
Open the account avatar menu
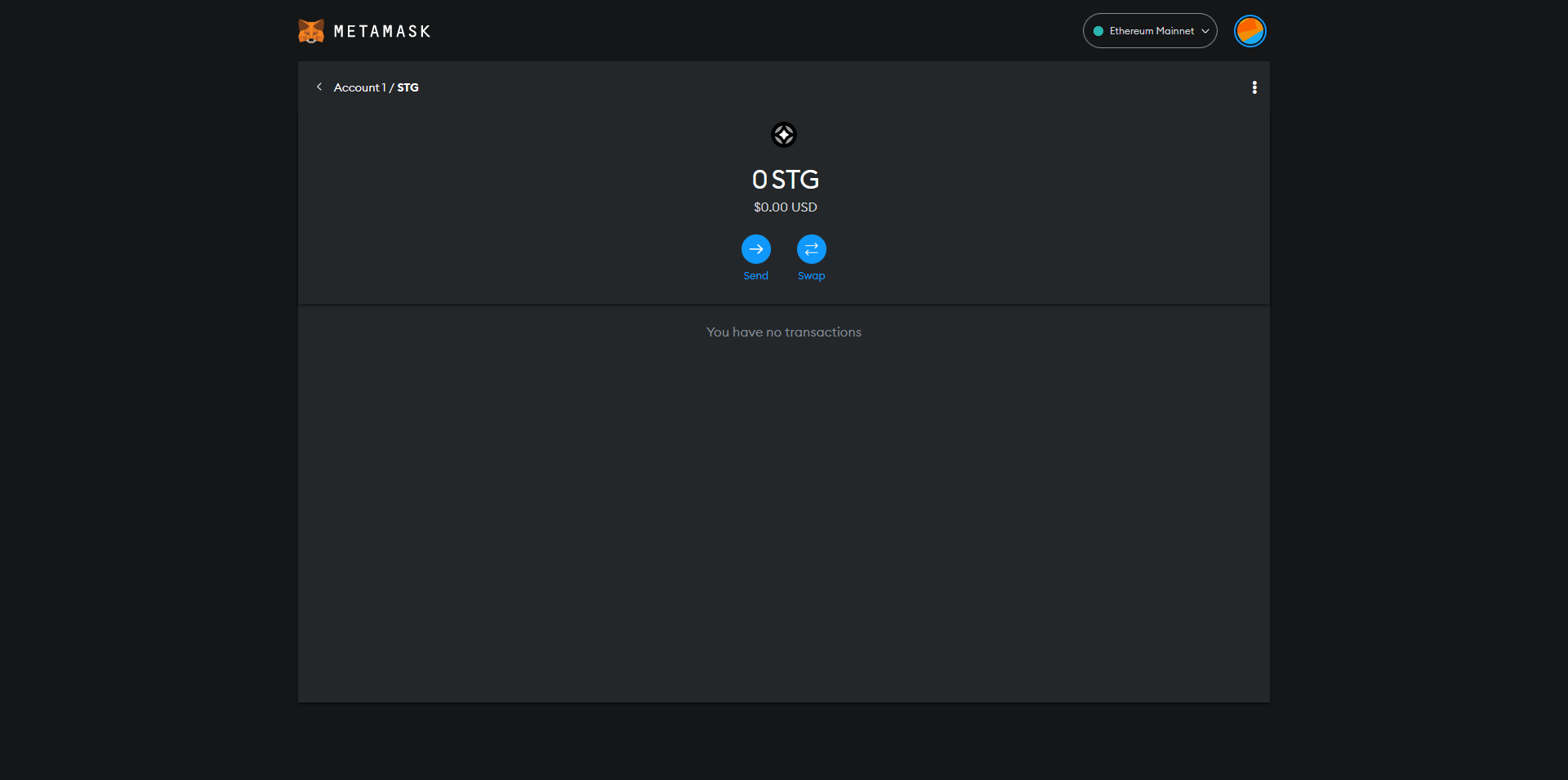pos(1249,31)
